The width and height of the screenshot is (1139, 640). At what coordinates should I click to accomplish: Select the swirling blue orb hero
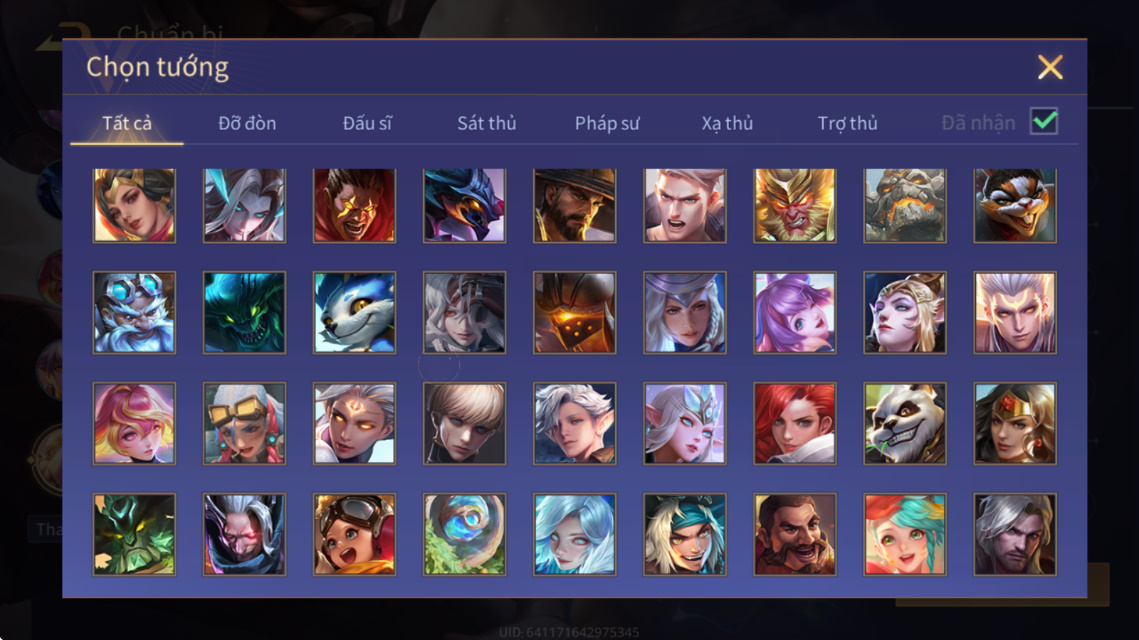tap(465, 535)
